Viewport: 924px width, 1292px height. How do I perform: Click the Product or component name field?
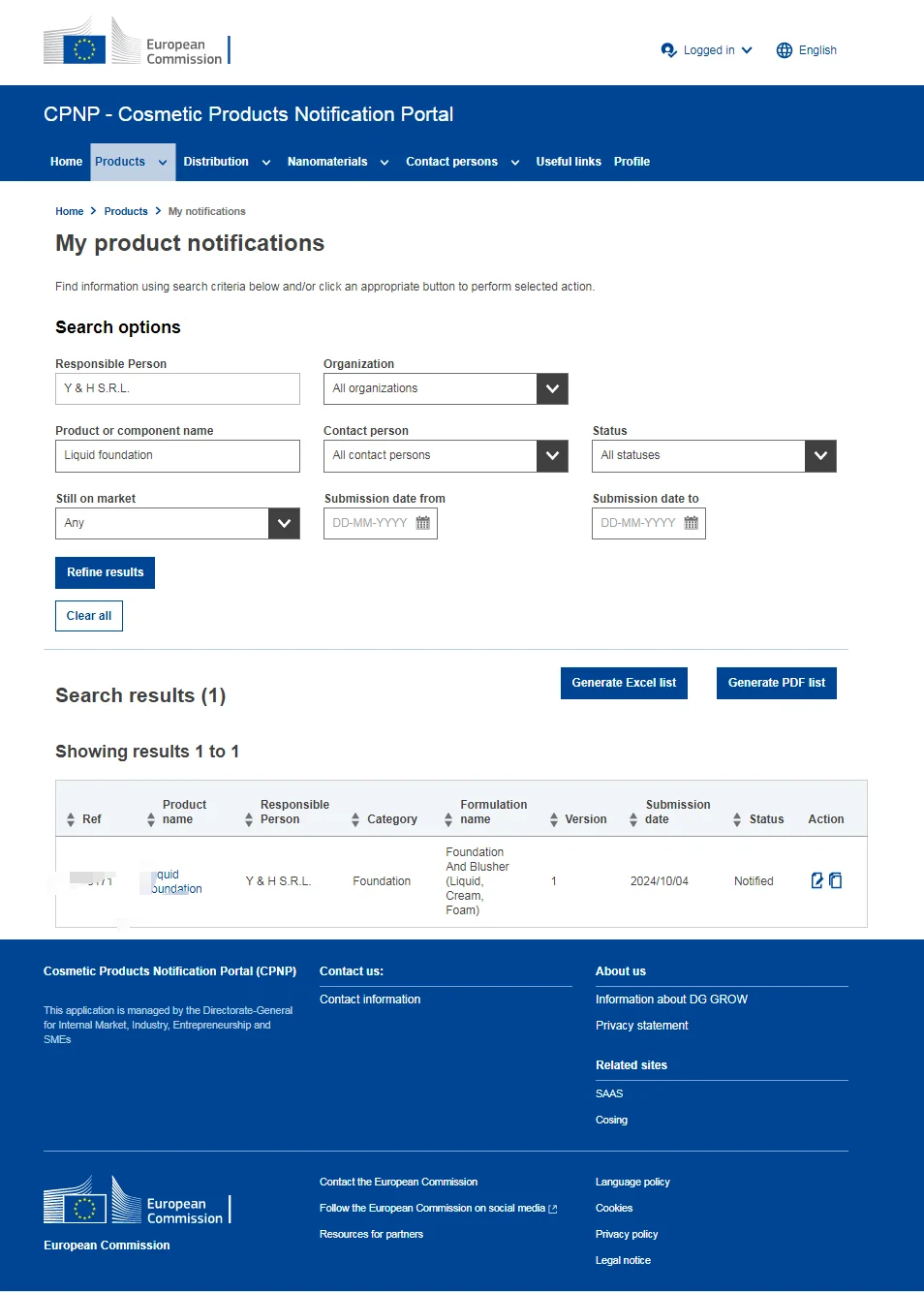click(177, 456)
